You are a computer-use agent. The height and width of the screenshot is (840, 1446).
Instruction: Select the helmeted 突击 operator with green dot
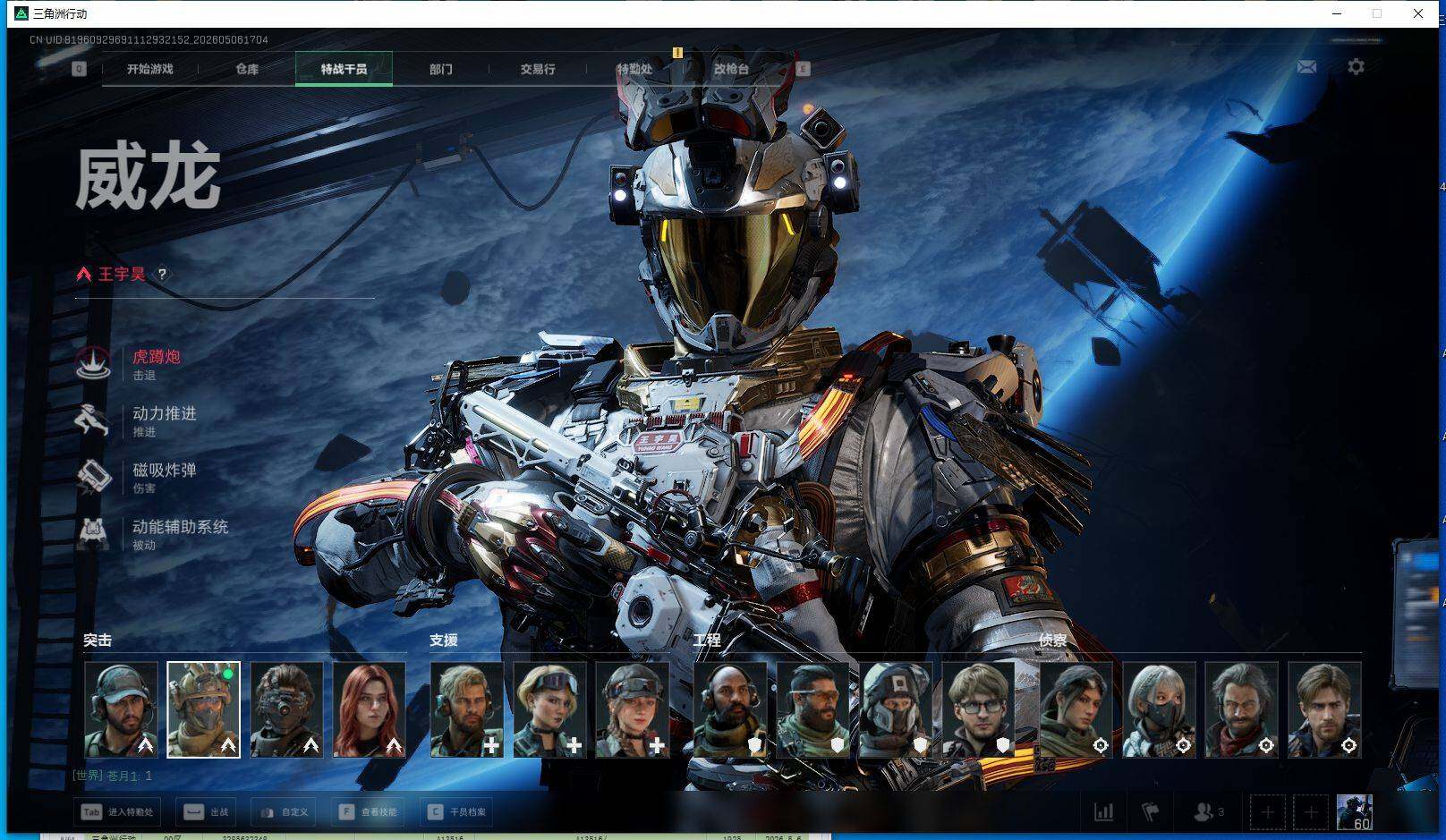(x=203, y=709)
